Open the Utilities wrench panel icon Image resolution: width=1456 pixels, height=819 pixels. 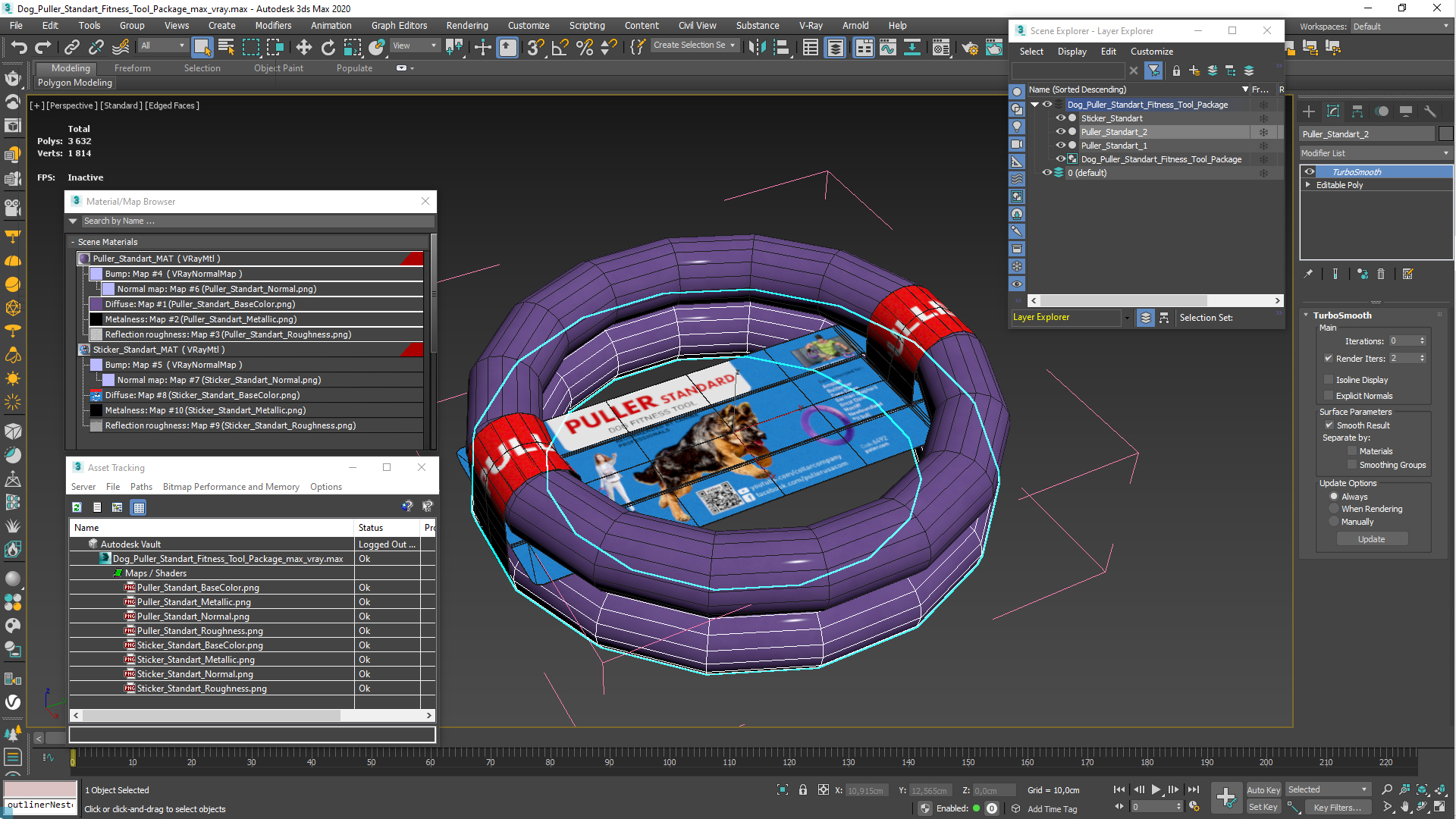(x=1430, y=111)
